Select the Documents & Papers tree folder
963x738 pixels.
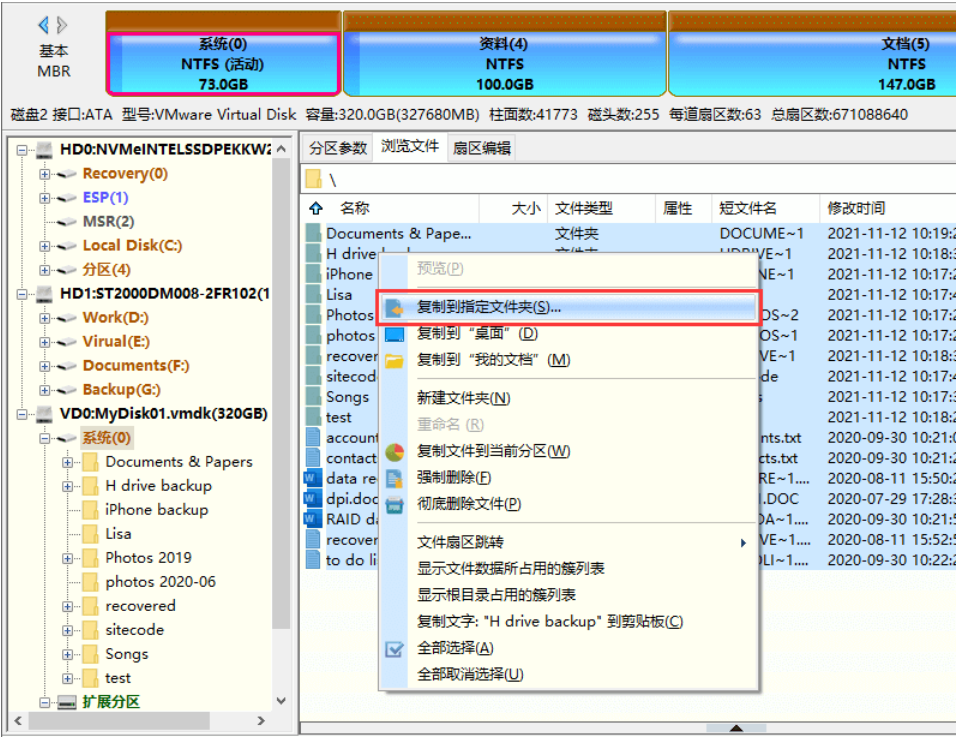point(179,462)
